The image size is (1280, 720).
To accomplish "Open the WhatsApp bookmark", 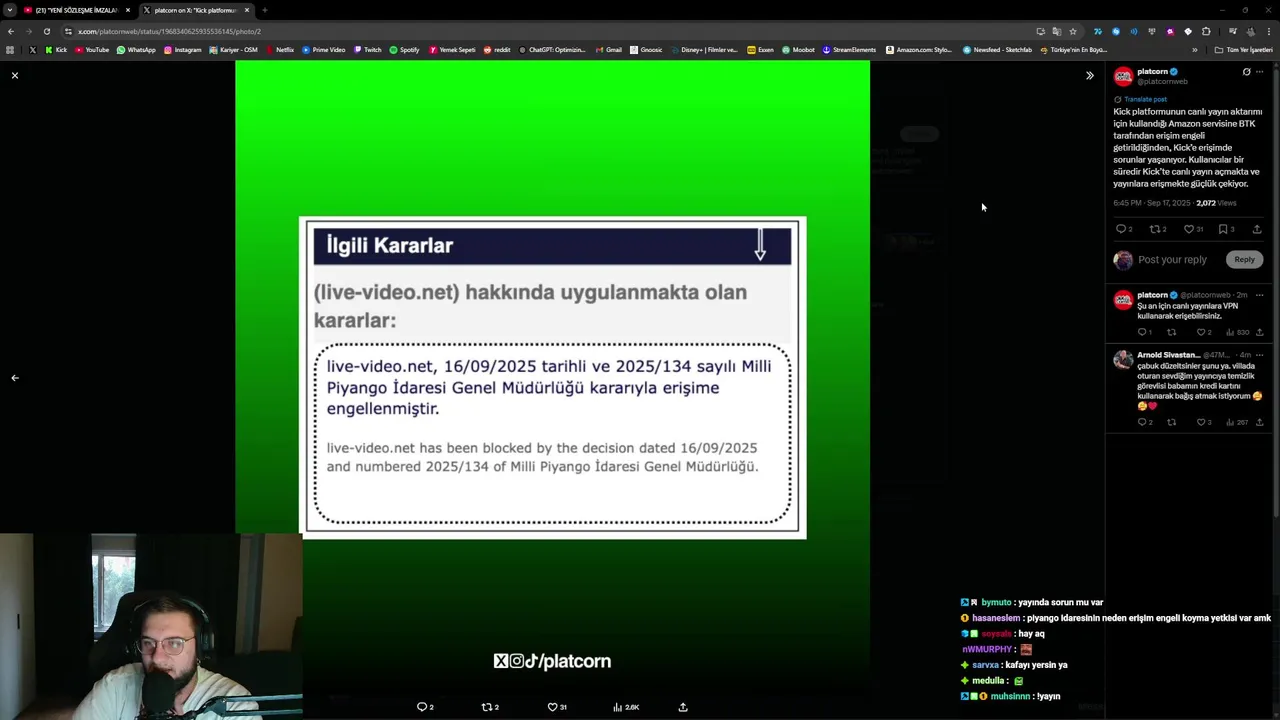I will (136, 49).
